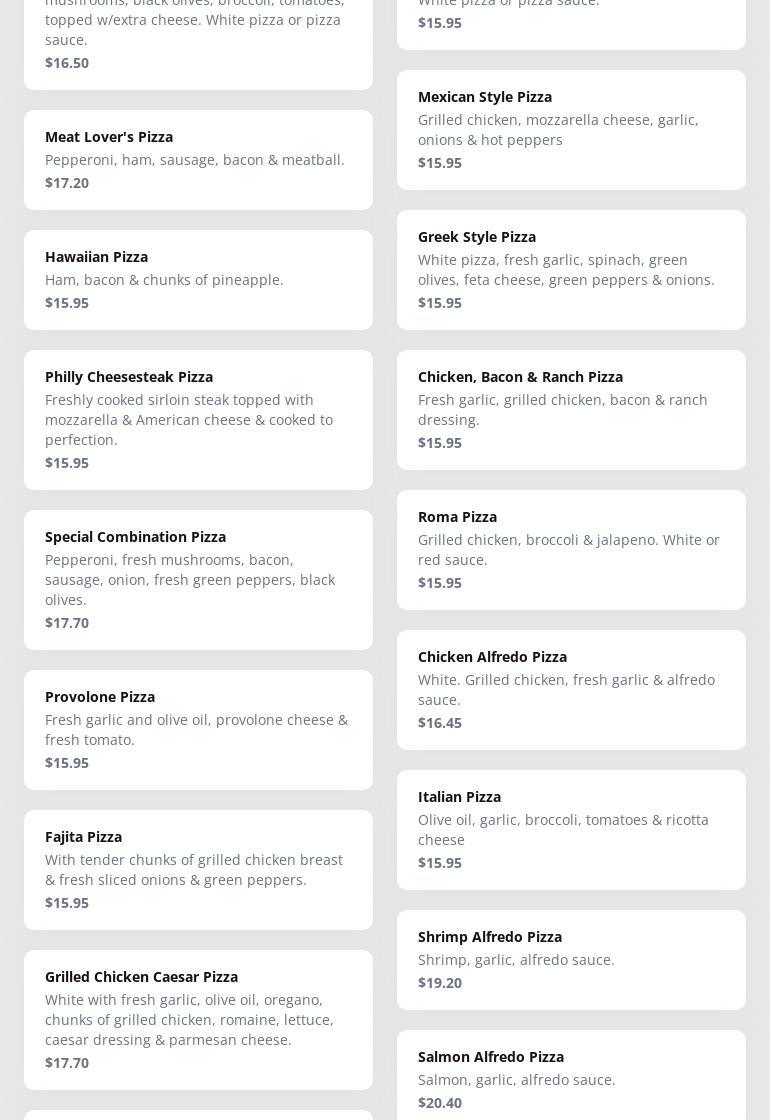Open the Chicken Alfredo Pizza item
770x1120 pixels.
click(x=492, y=657)
